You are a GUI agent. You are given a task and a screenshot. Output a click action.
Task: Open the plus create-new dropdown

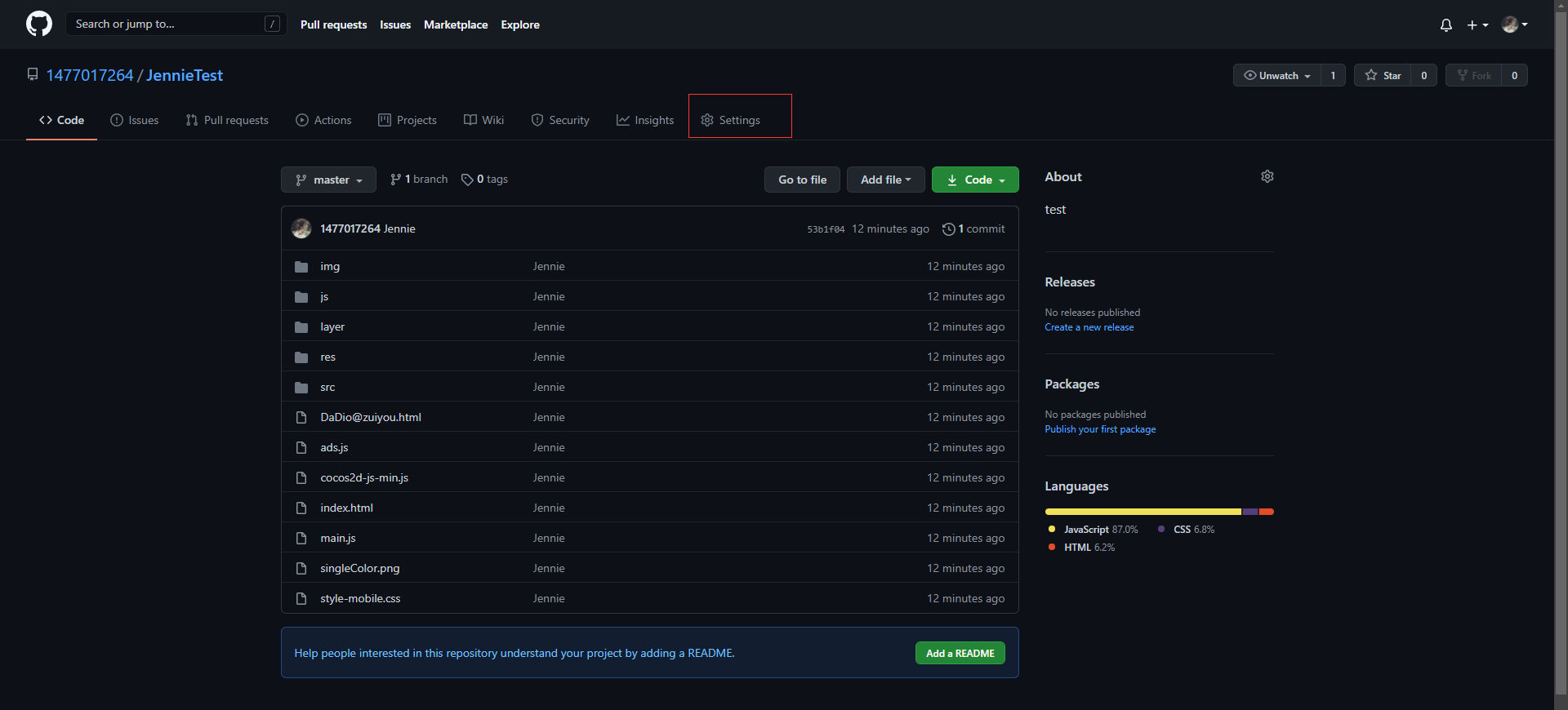pyautogui.click(x=1477, y=24)
